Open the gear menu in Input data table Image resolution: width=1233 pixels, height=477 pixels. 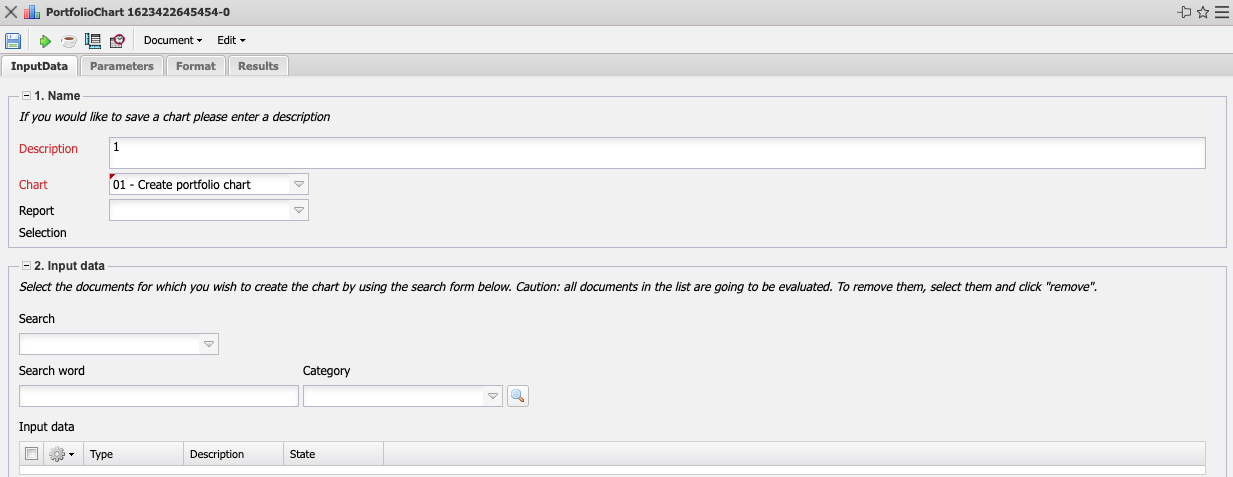[62, 454]
